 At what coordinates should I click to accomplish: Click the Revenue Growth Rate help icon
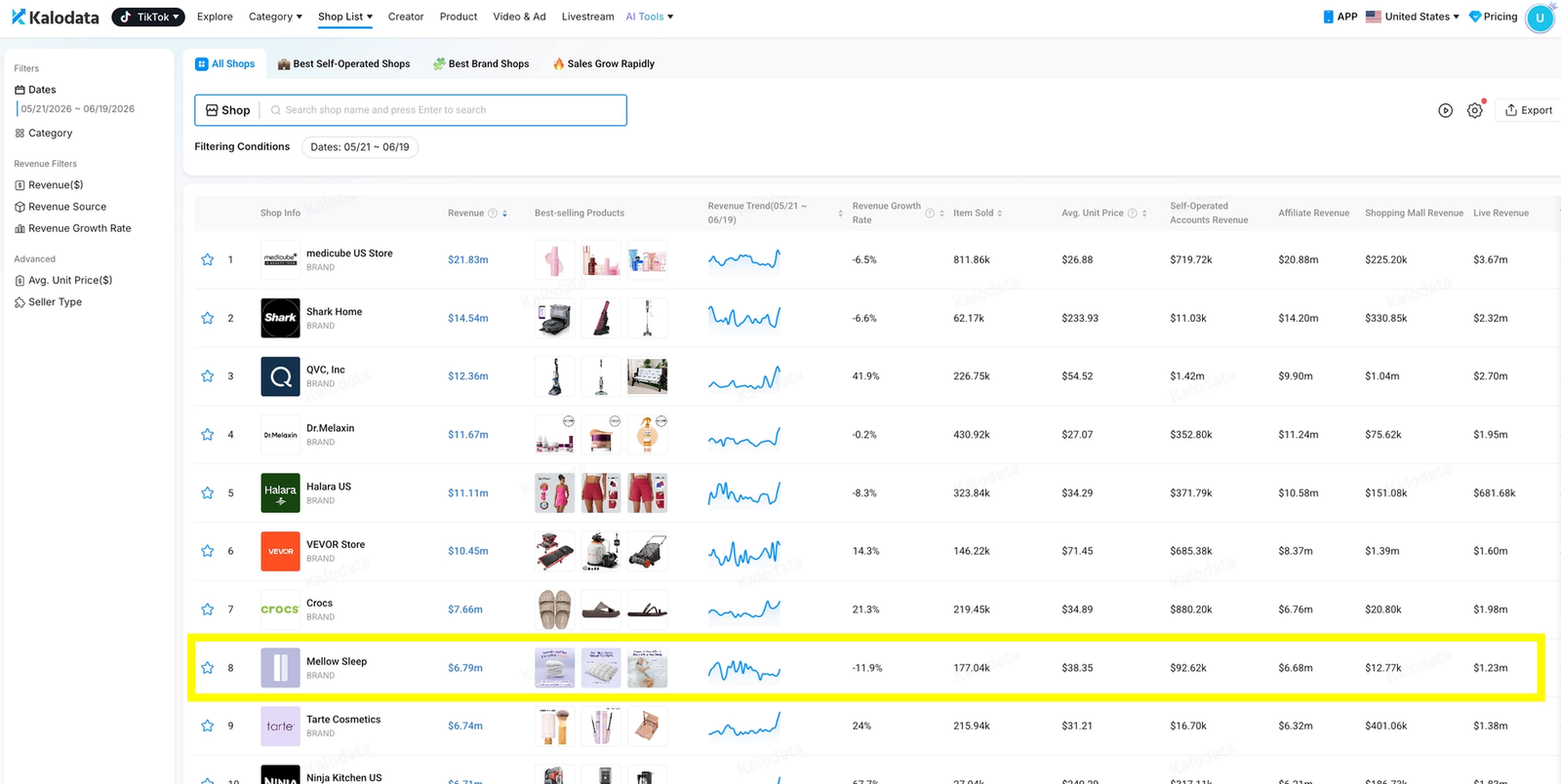click(930, 214)
